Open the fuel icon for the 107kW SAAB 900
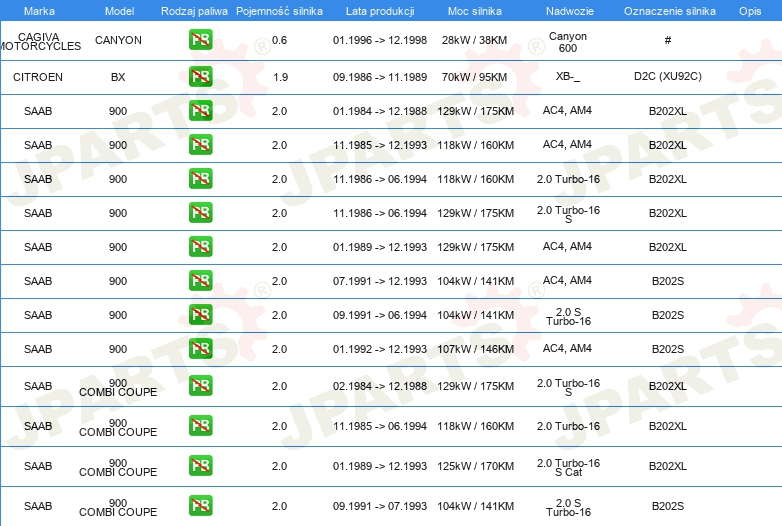This screenshot has width=782, height=526. 200,349
